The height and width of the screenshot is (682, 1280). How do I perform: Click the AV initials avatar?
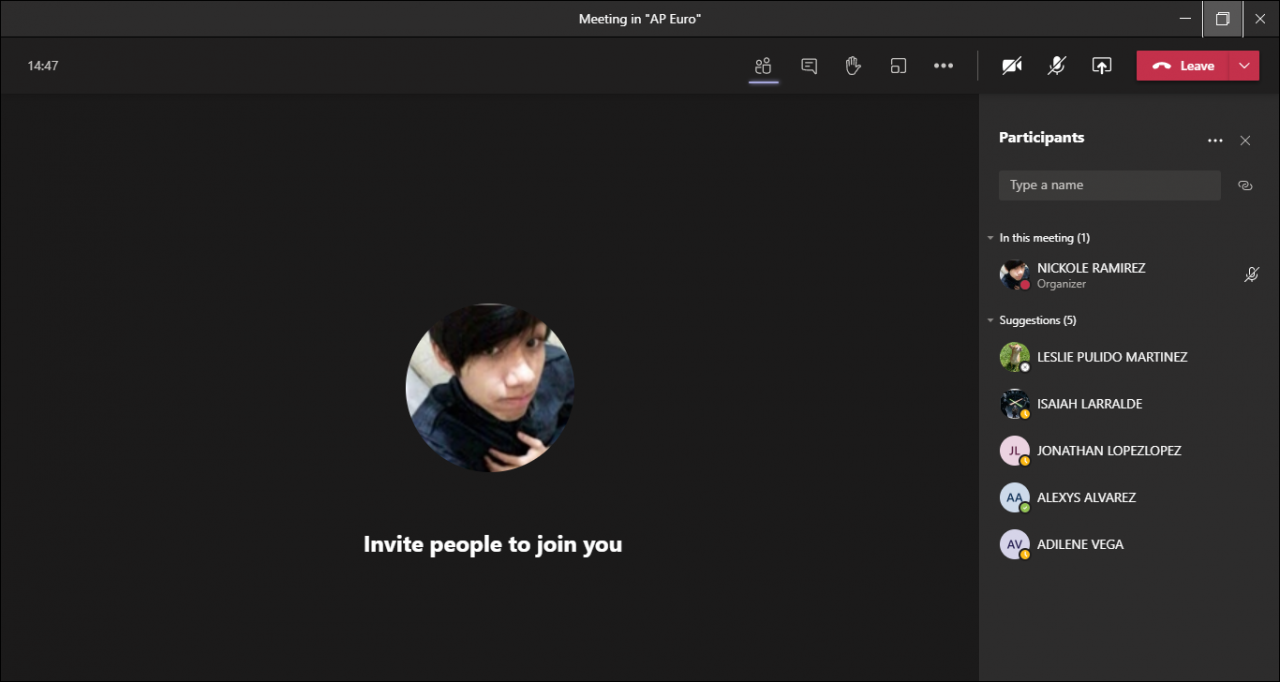coord(1014,544)
